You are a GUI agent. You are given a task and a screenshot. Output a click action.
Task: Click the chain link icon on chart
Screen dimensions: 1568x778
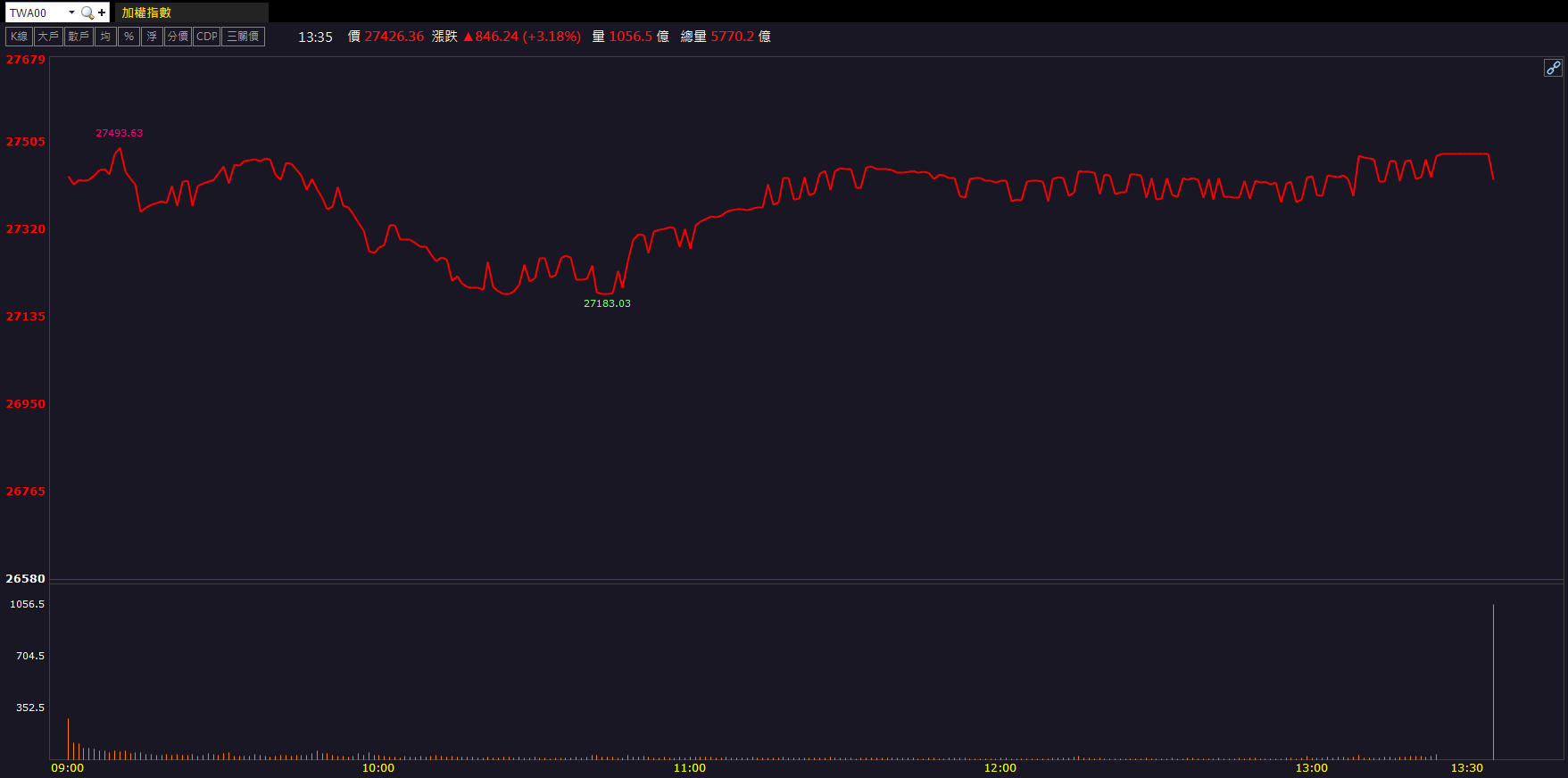tap(1553, 68)
